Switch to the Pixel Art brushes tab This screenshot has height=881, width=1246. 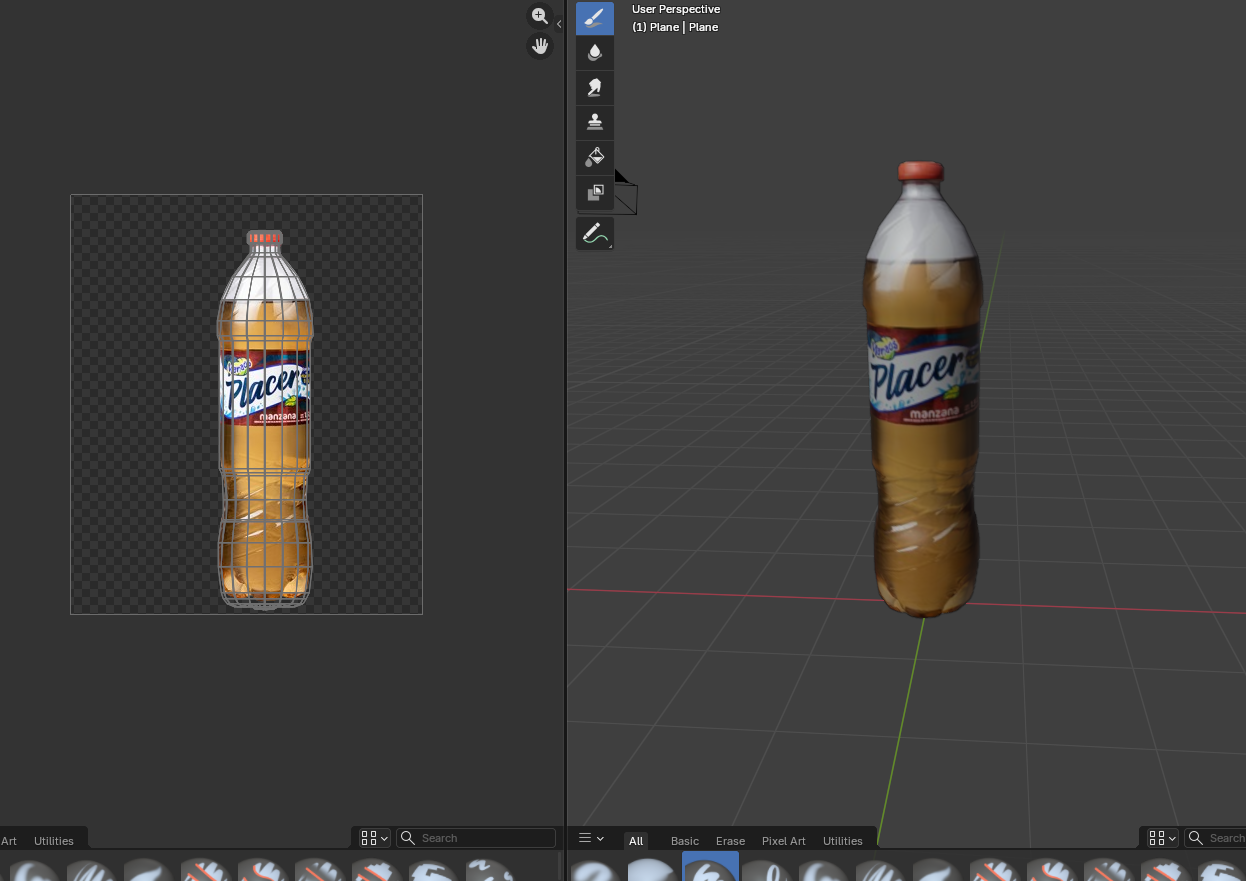click(784, 840)
